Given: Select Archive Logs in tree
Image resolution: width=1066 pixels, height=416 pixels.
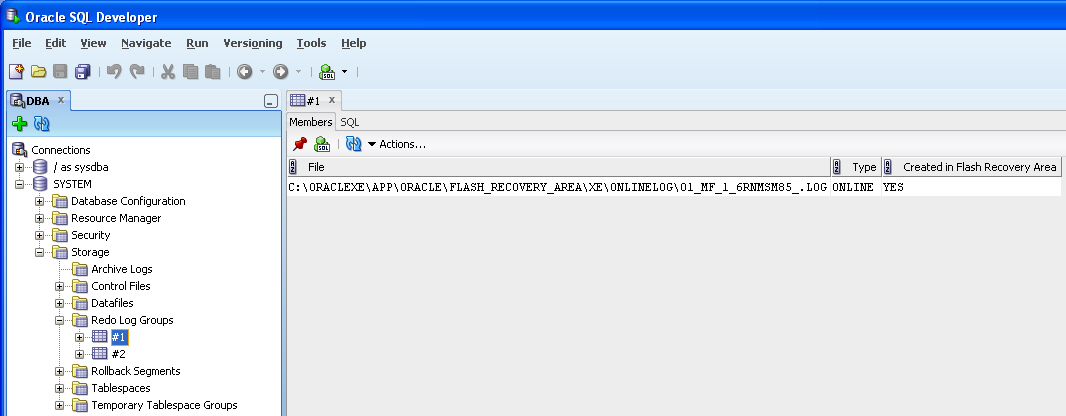Looking at the screenshot, I should click(122, 269).
